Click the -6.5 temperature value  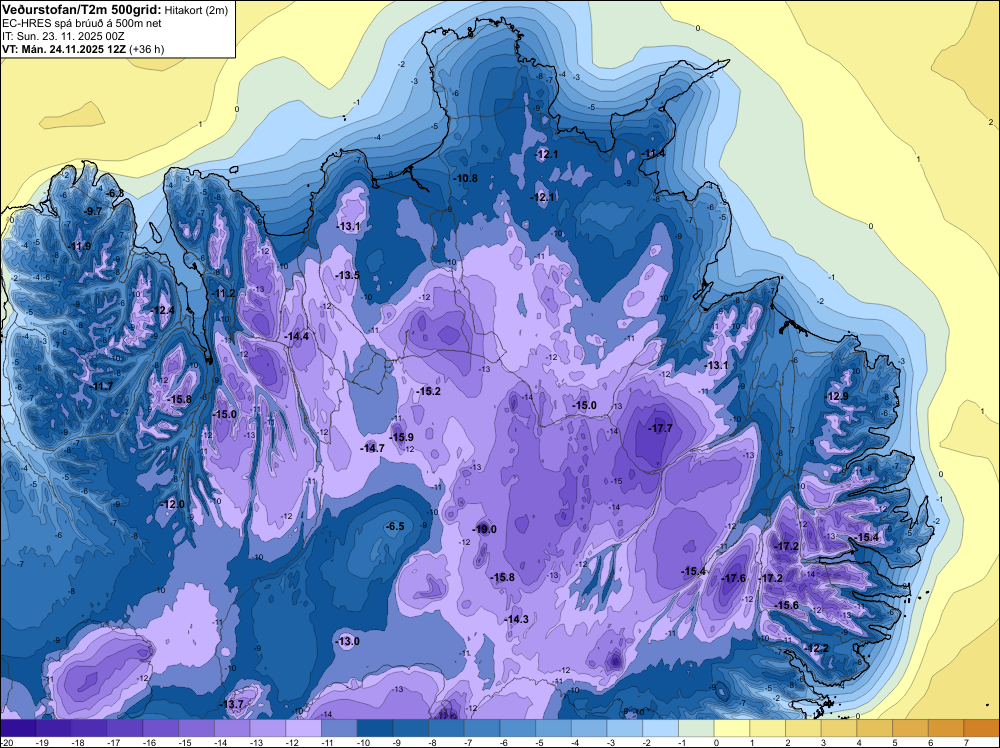pos(395,526)
